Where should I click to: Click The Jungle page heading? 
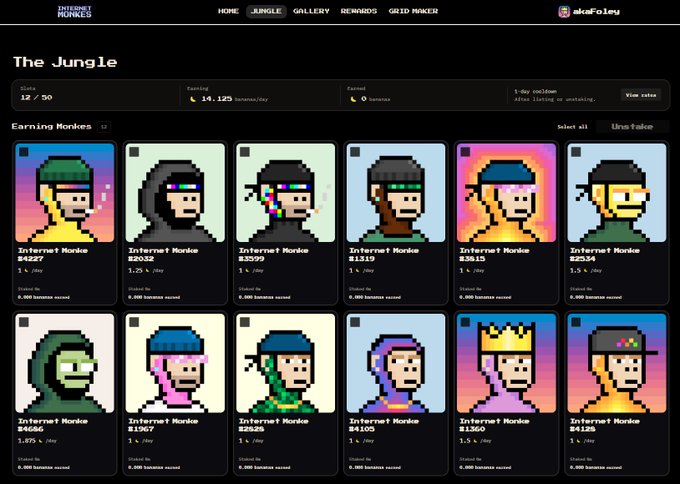(65, 62)
